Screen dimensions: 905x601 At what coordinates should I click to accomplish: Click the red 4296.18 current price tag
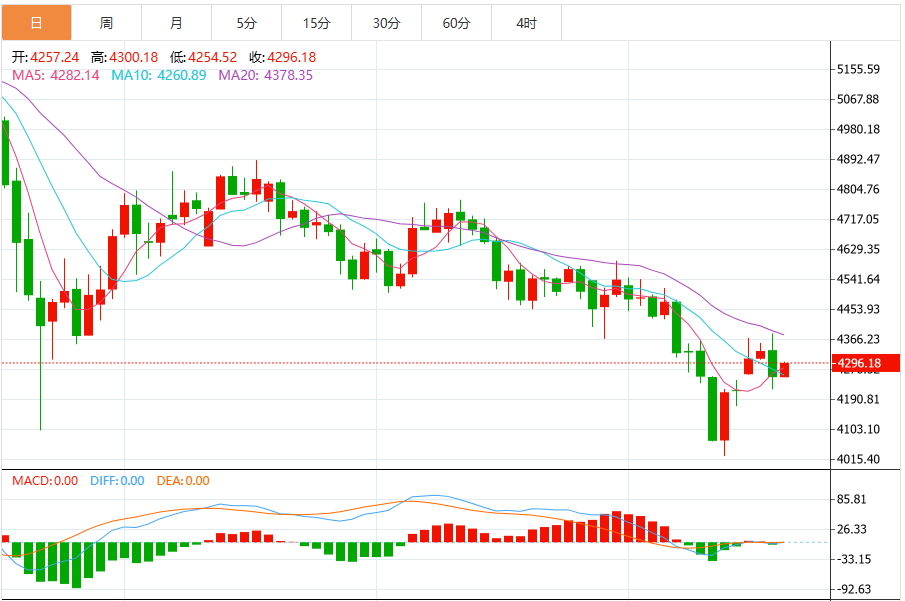click(x=866, y=363)
